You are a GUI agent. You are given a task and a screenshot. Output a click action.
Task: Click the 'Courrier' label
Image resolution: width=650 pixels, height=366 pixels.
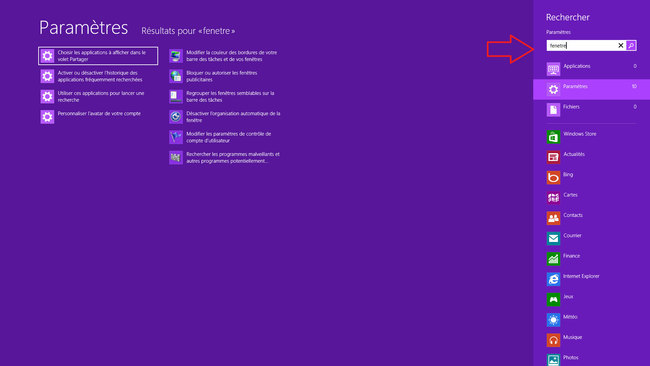point(572,235)
